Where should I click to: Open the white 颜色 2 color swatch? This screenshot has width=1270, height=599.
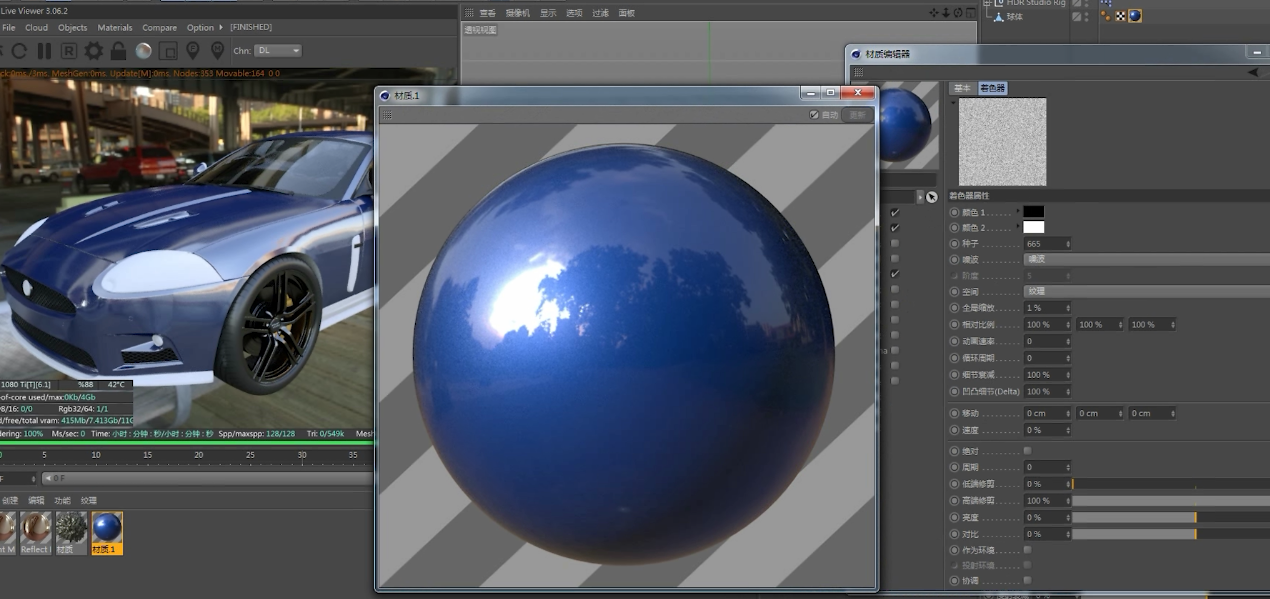click(x=1033, y=227)
